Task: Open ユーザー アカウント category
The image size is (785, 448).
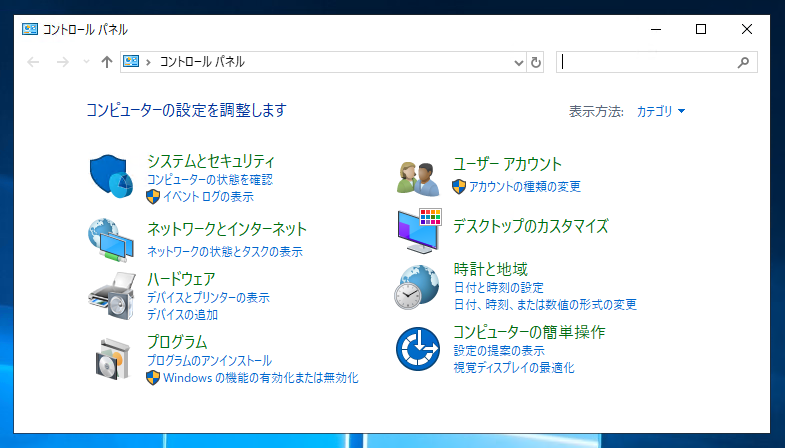Action: pyautogui.click(x=508, y=164)
